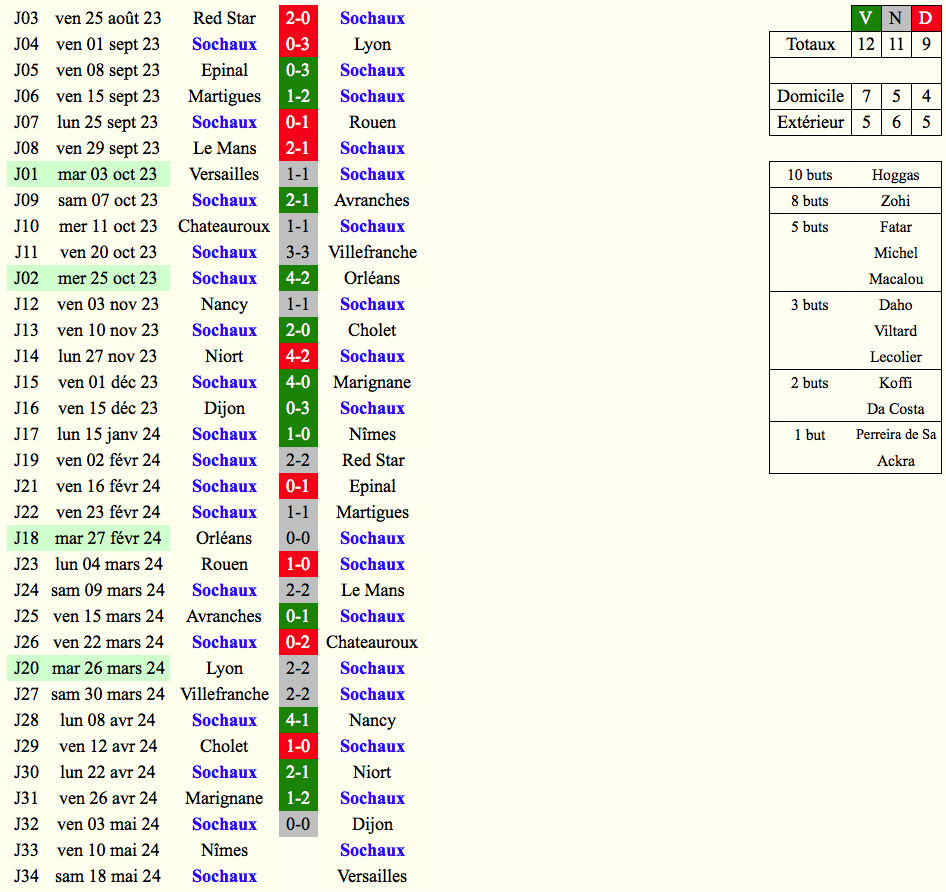Click Martigues team name in J06 row
Screen dimensions: 946x892
[224, 97]
